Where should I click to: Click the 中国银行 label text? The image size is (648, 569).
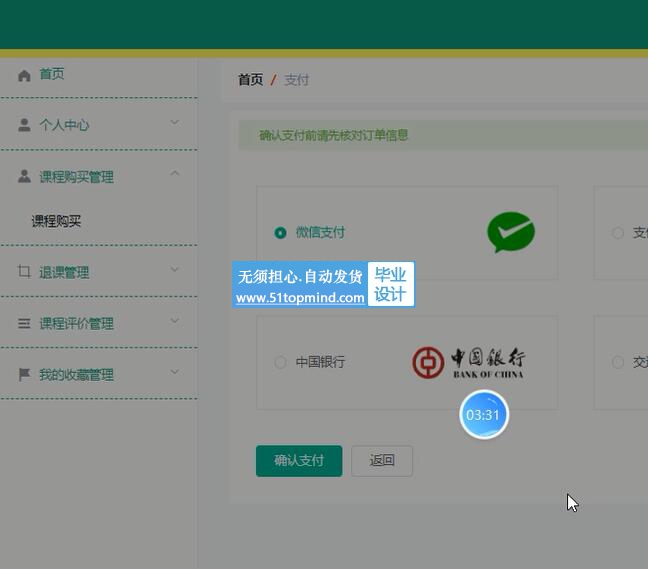click(320, 362)
